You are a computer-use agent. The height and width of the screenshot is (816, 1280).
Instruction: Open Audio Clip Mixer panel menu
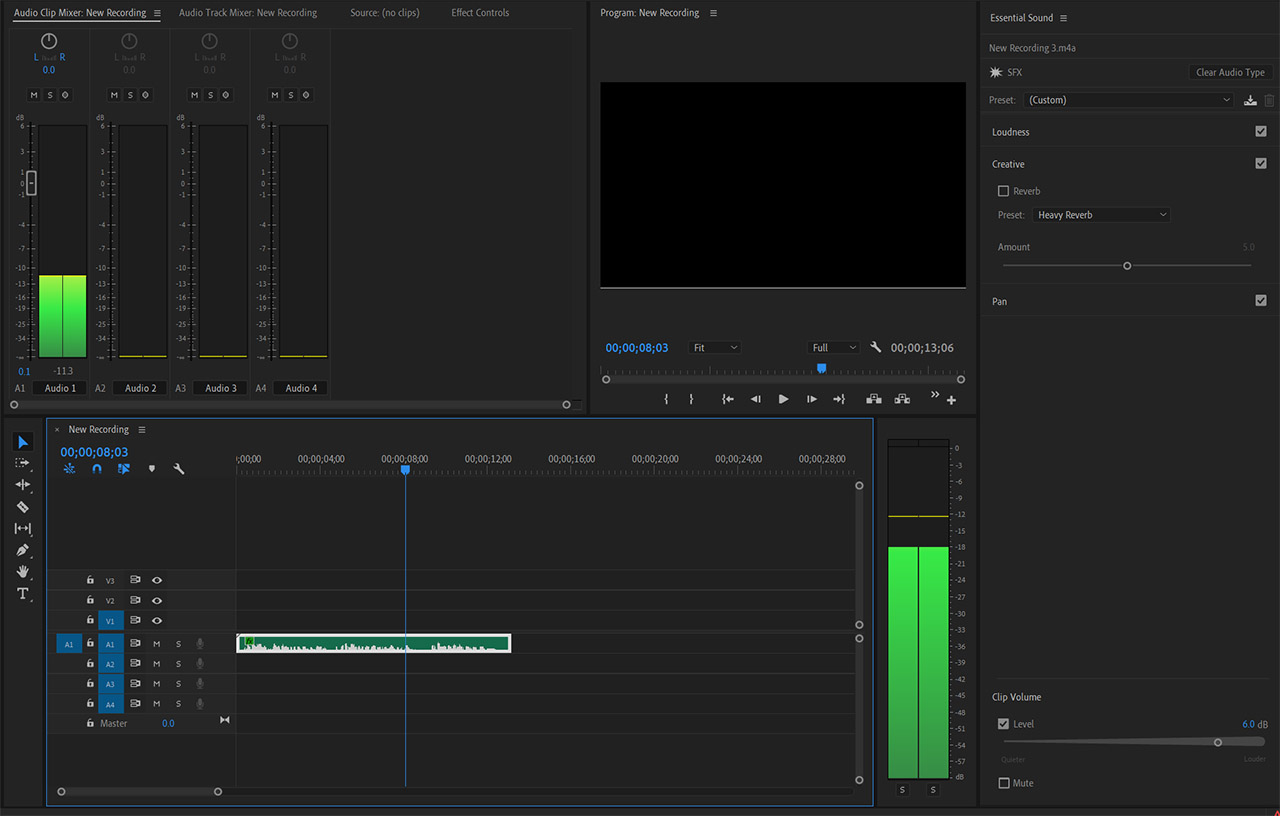[157, 13]
